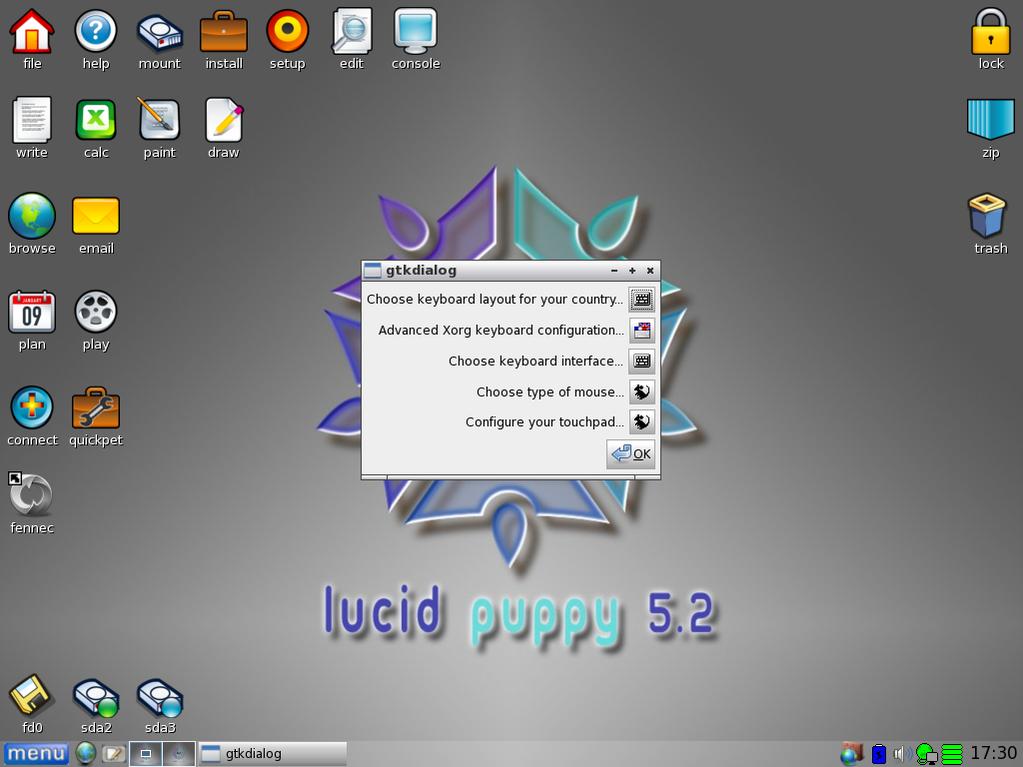Click the green memory bars tray icon
The height and width of the screenshot is (767, 1023).
click(x=953, y=754)
